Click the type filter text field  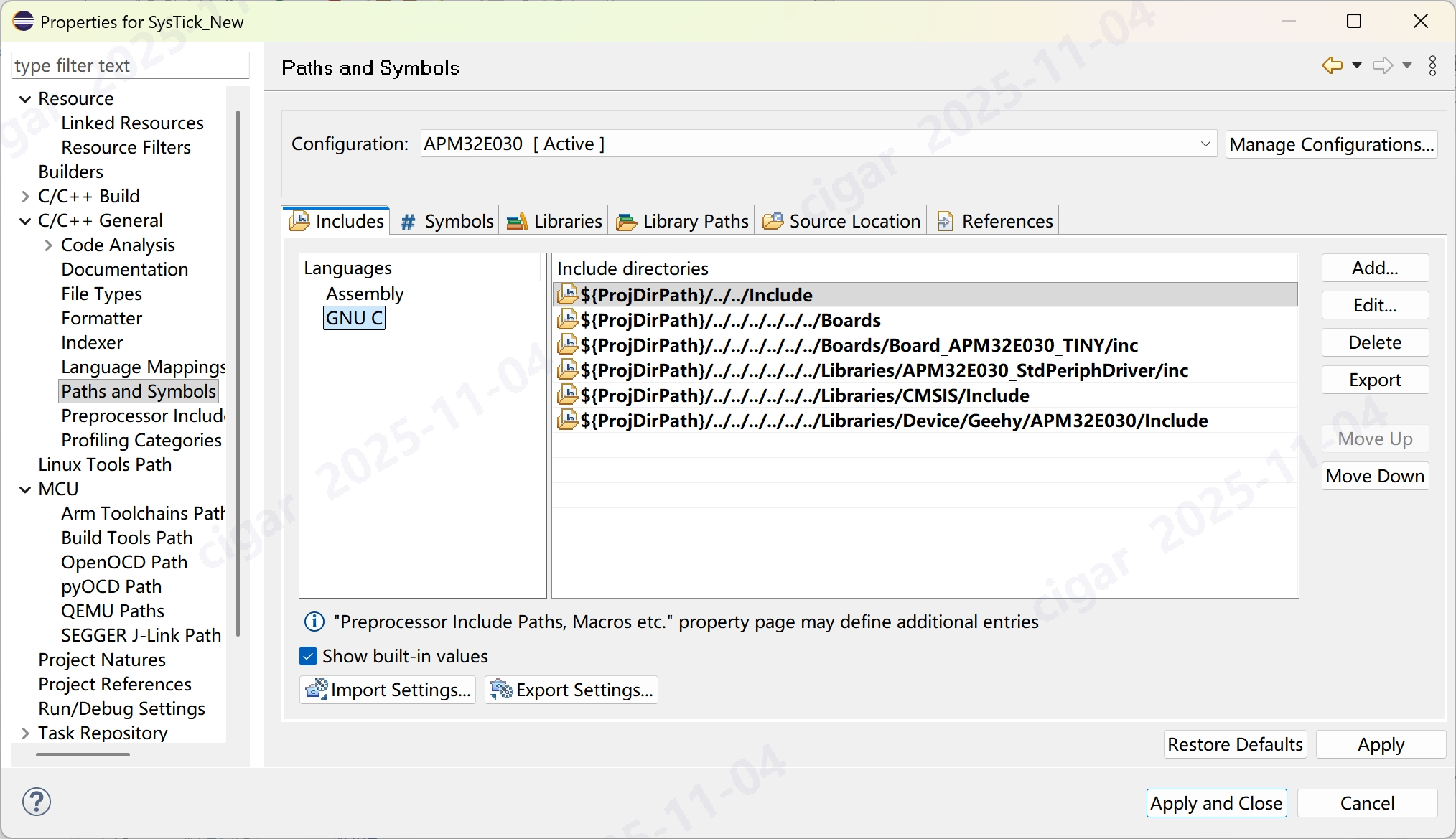[x=130, y=66]
